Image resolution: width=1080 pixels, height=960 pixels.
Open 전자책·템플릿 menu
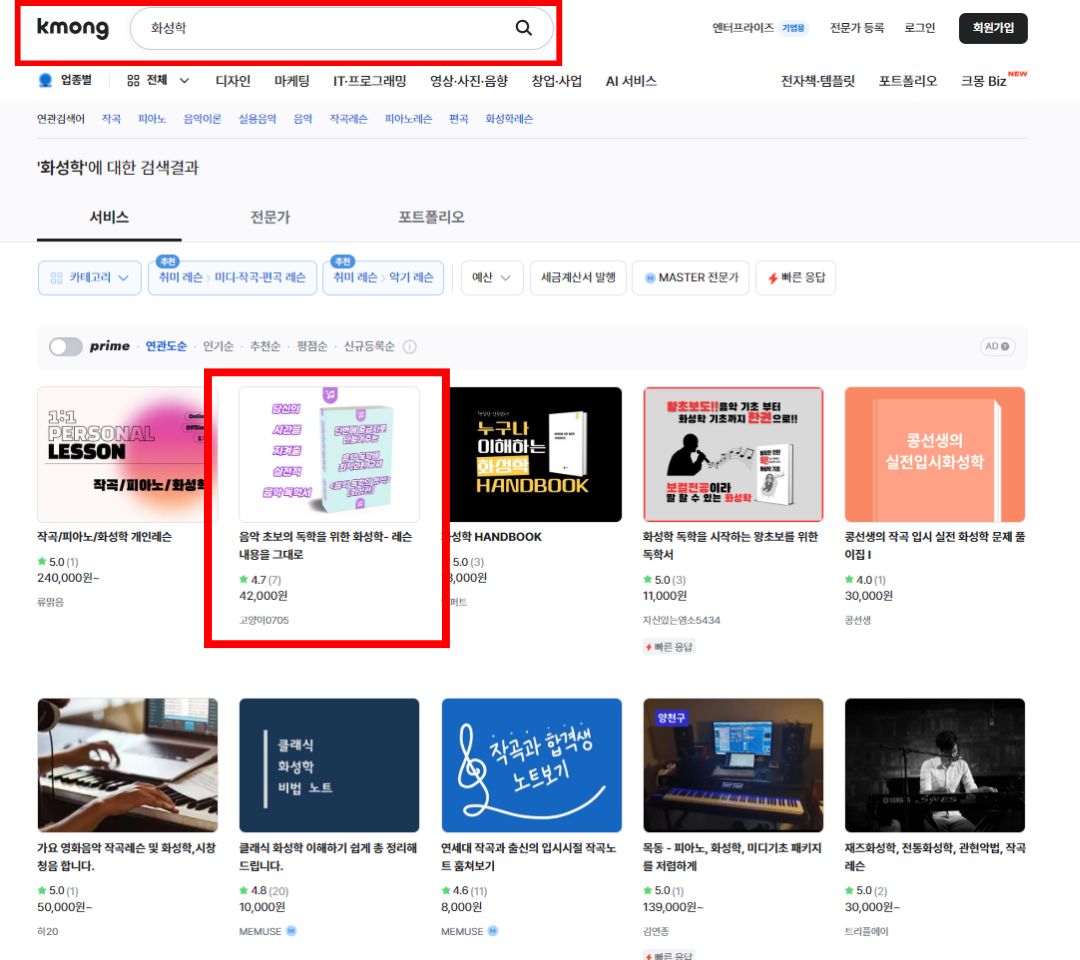(817, 81)
